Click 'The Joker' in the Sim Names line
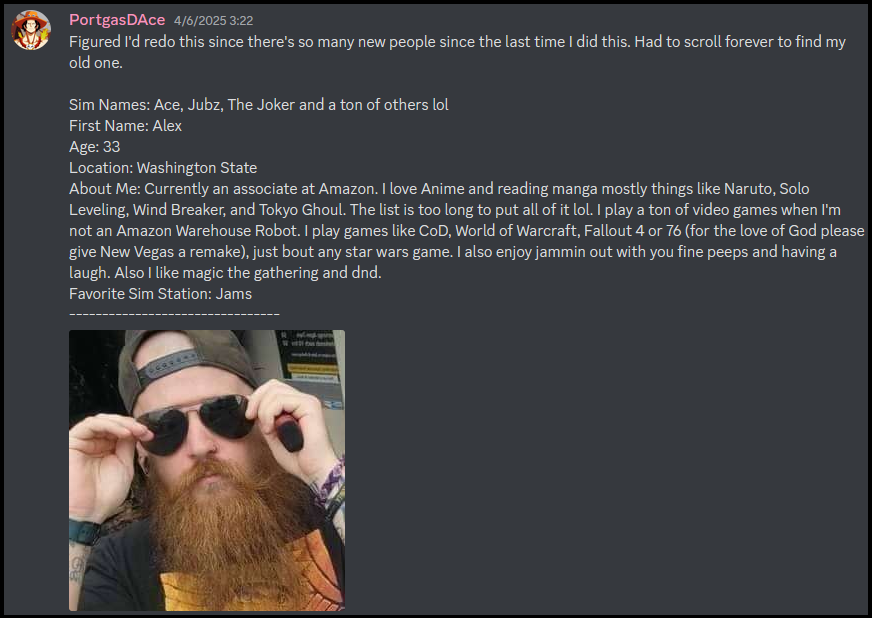Image resolution: width=872 pixels, height=618 pixels. click(x=261, y=105)
